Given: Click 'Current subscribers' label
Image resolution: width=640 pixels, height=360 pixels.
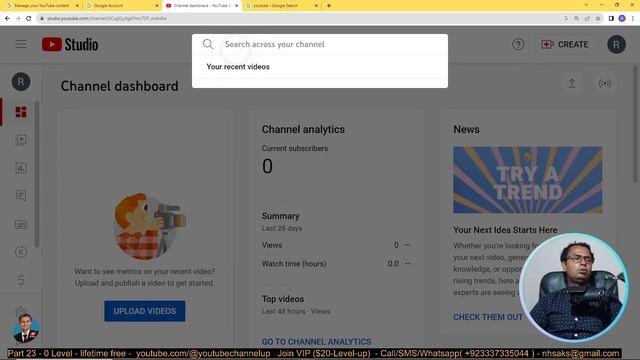Looking at the screenshot, I should click(x=295, y=149).
